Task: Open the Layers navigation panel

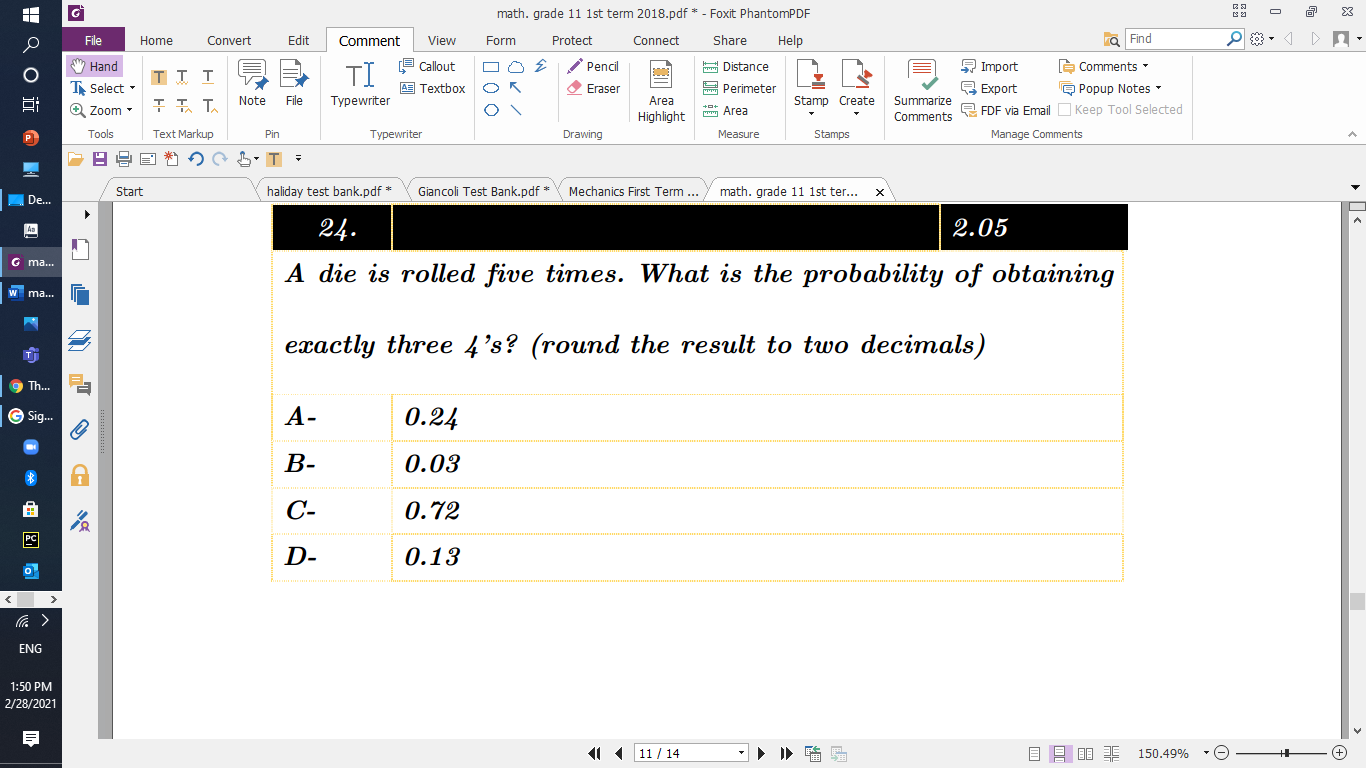Action: tap(80, 342)
